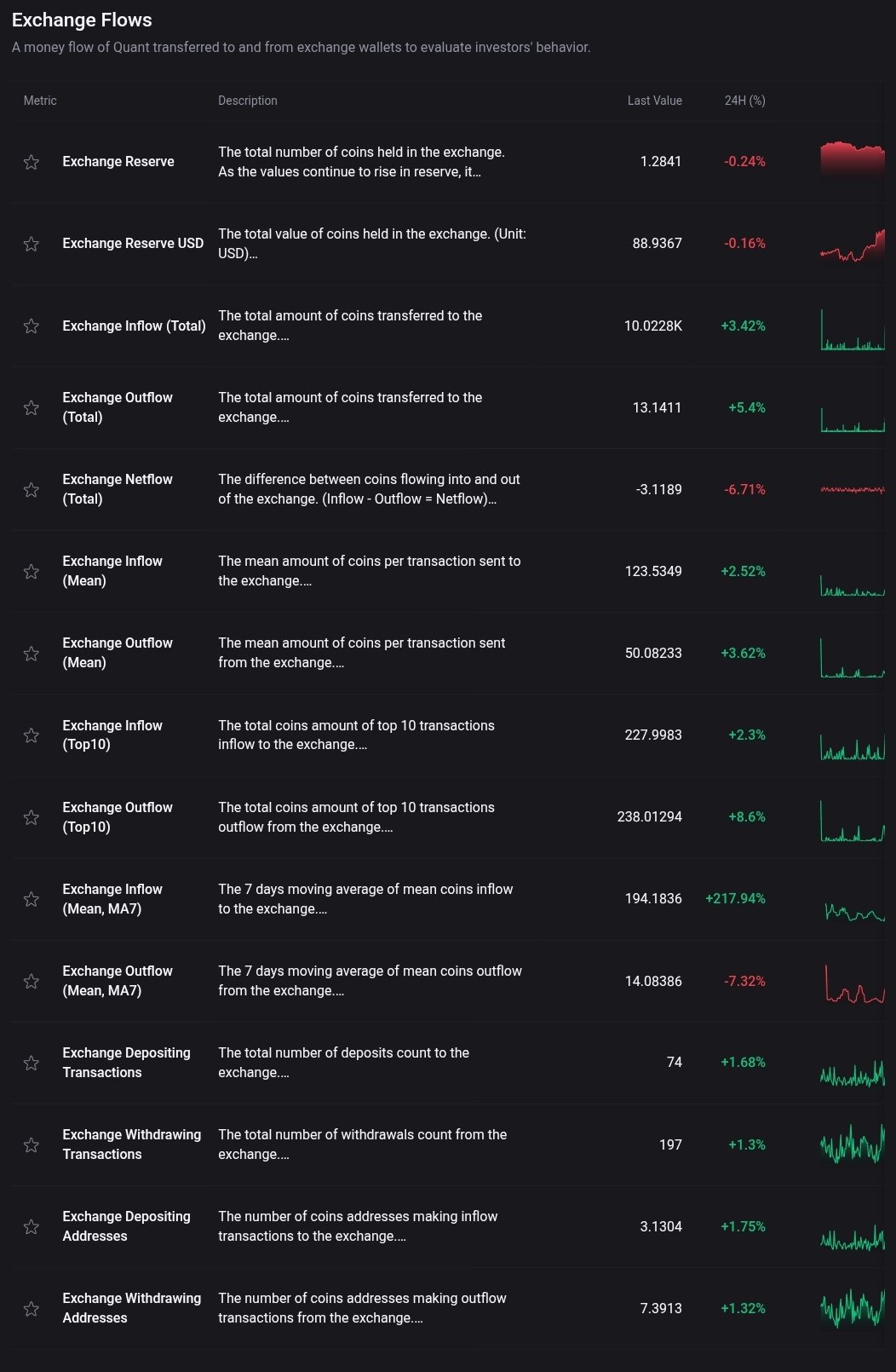Star the Exchange Outflow (Mean) metric
This screenshot has width=896, height=1372.
point(32,653)
